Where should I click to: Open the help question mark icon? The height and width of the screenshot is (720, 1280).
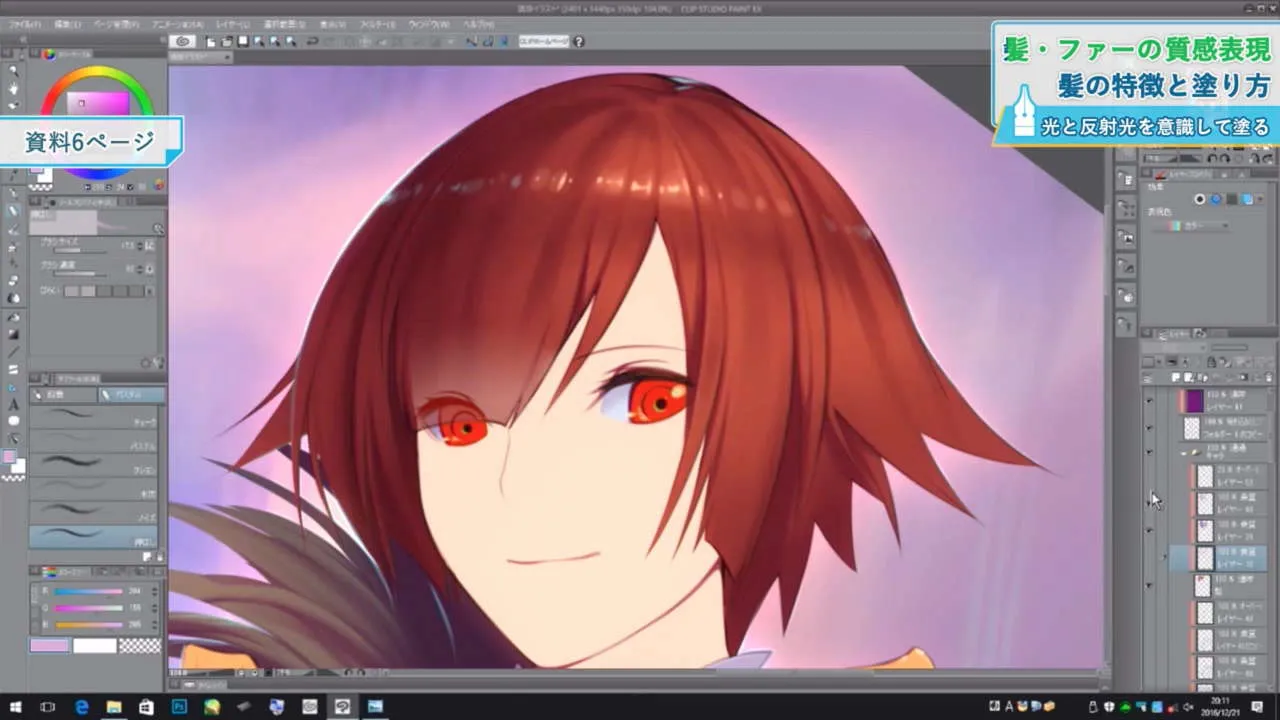tap(579, 41)
